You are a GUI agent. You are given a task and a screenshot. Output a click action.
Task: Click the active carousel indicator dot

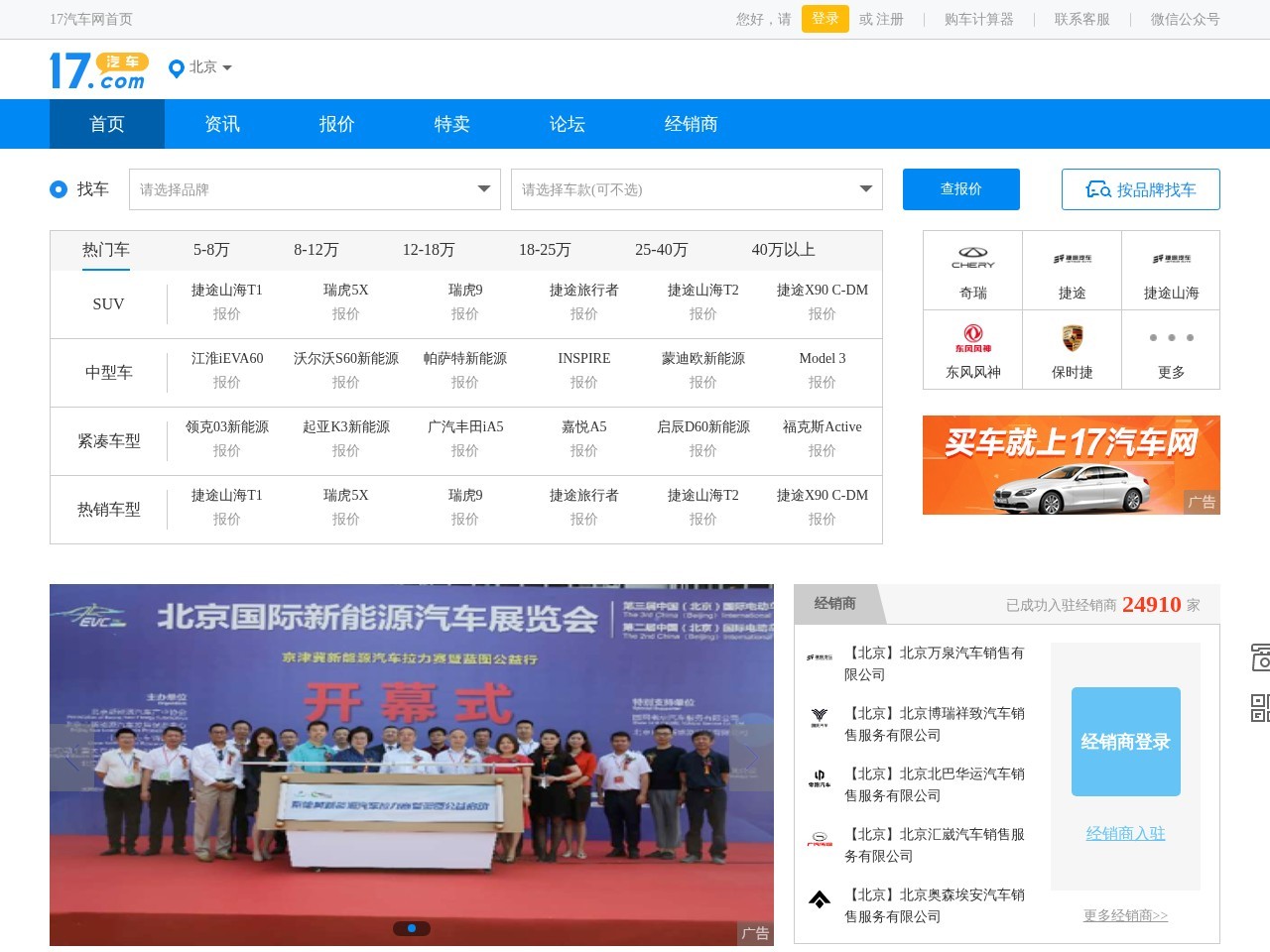[412, 928]
